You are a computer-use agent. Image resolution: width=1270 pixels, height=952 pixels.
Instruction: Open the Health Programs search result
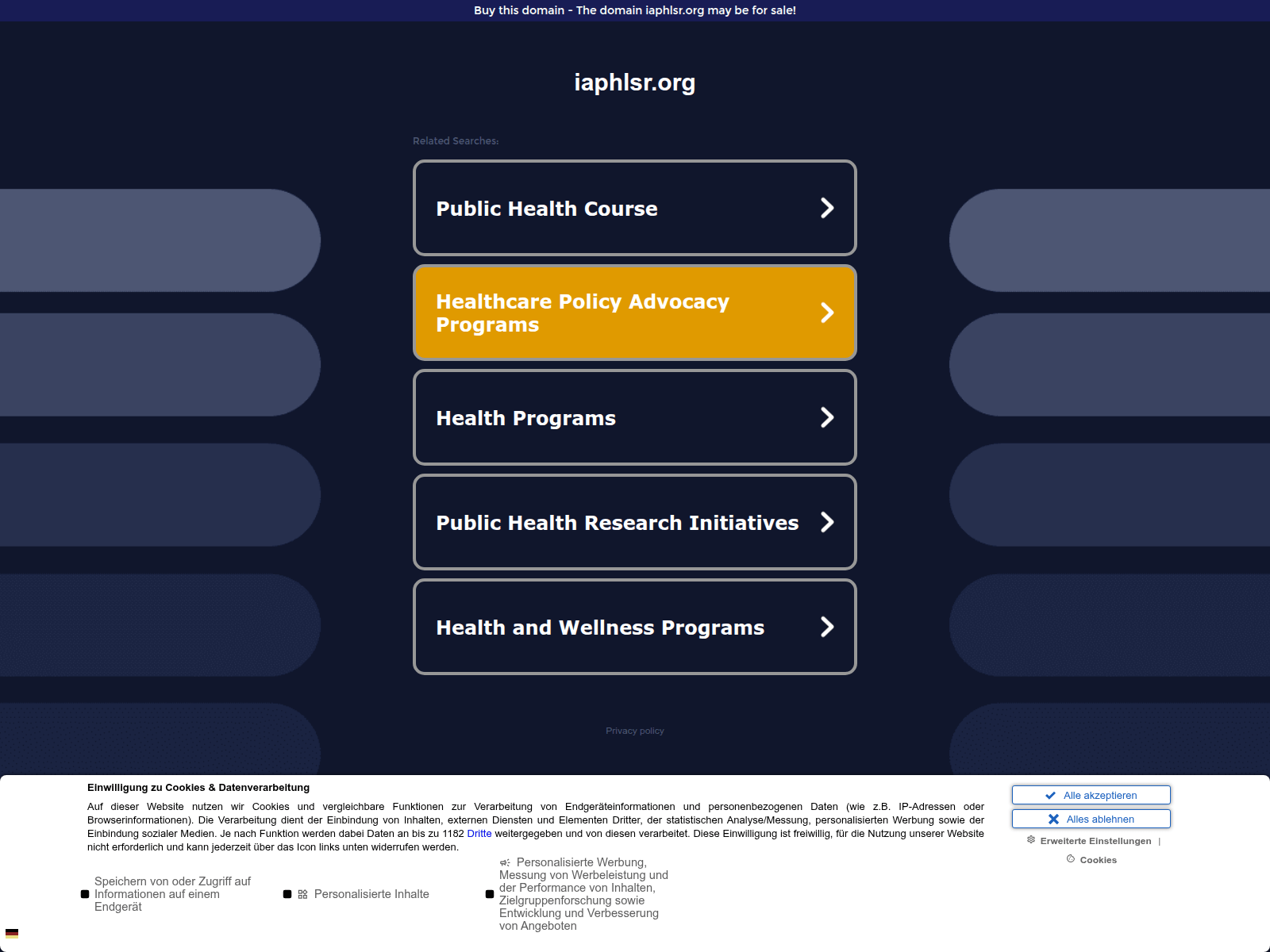pos(635,417)
